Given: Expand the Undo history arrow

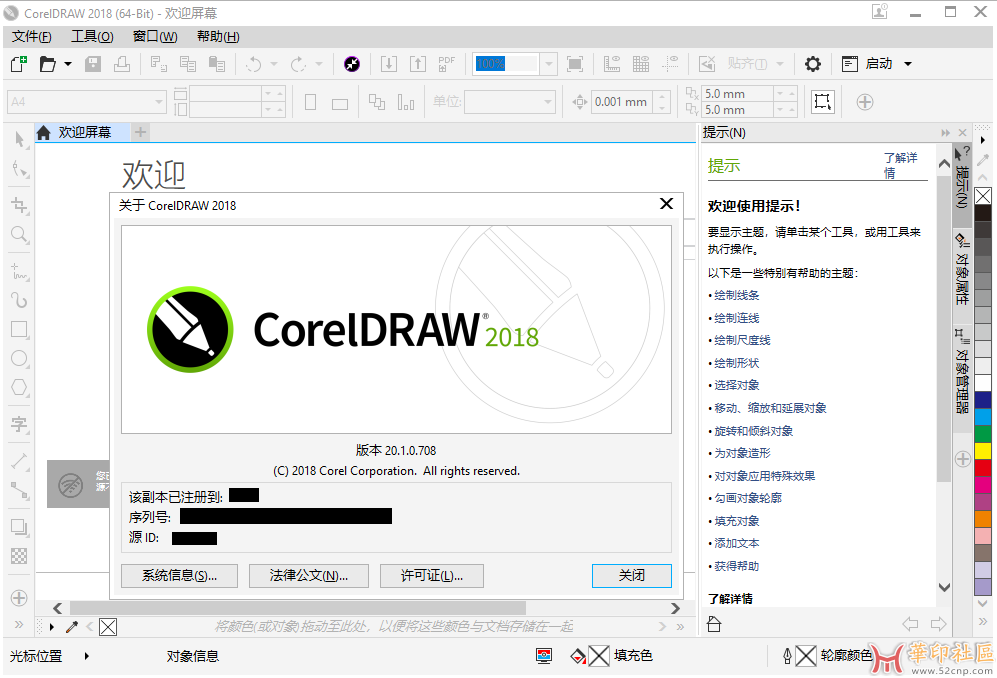Looking at the screenshot, I should (x=274, y=64).
